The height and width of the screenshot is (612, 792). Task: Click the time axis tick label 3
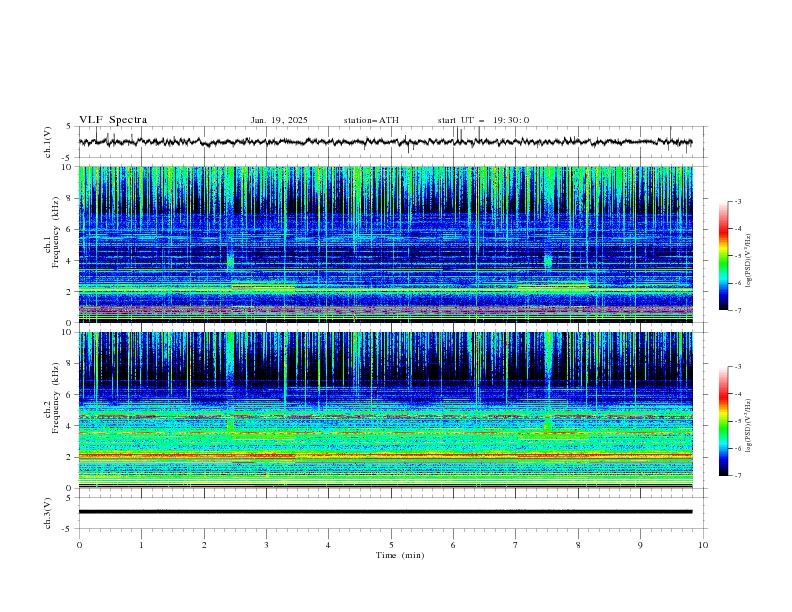(x=266, y=545)
